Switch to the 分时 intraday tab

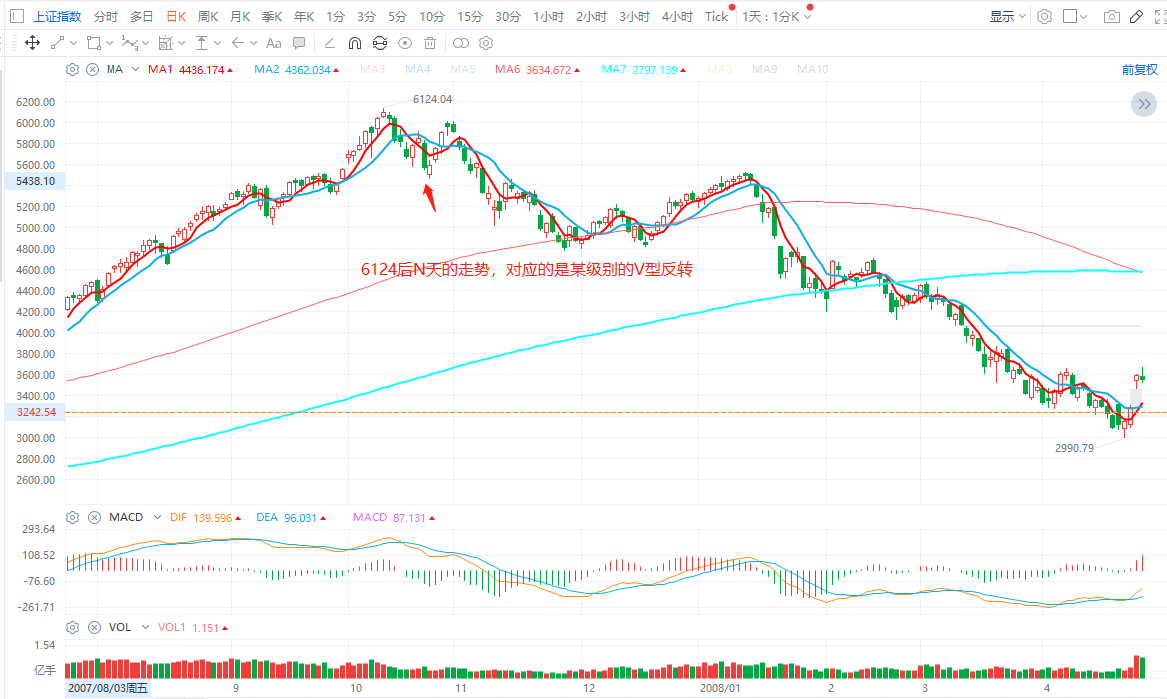[x=105, y=16]
